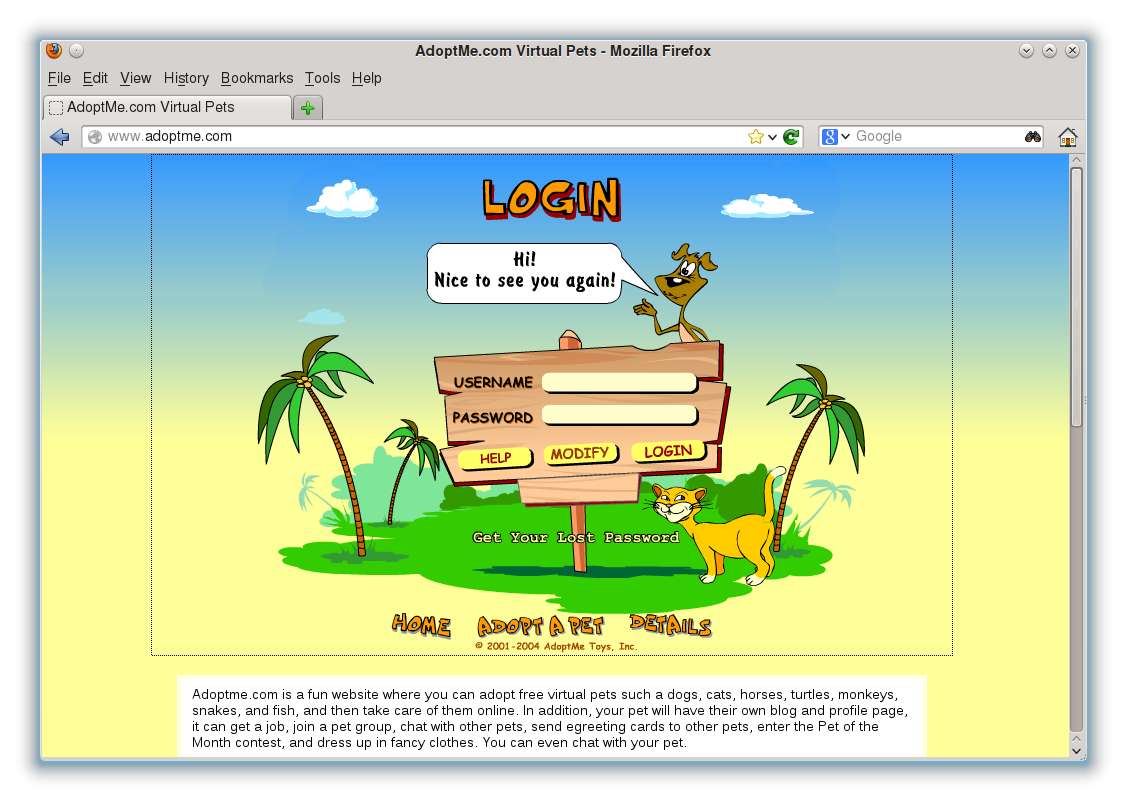This screenshot has height=801, width=1127.
Task: Click the yellow LOGIN button on the sign
Action: click(668, 452)
